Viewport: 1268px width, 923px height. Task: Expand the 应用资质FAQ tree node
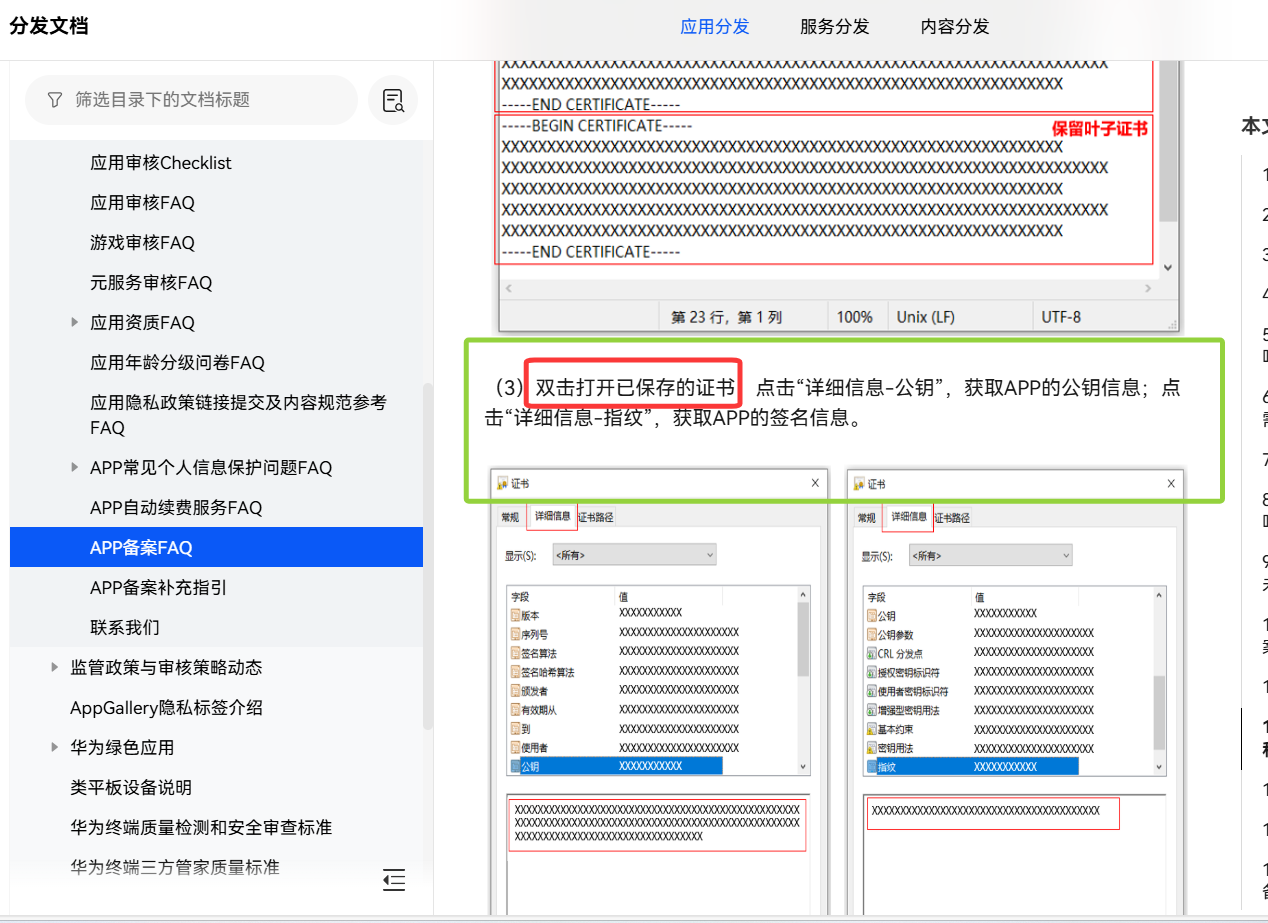click(x=75, y=323)
